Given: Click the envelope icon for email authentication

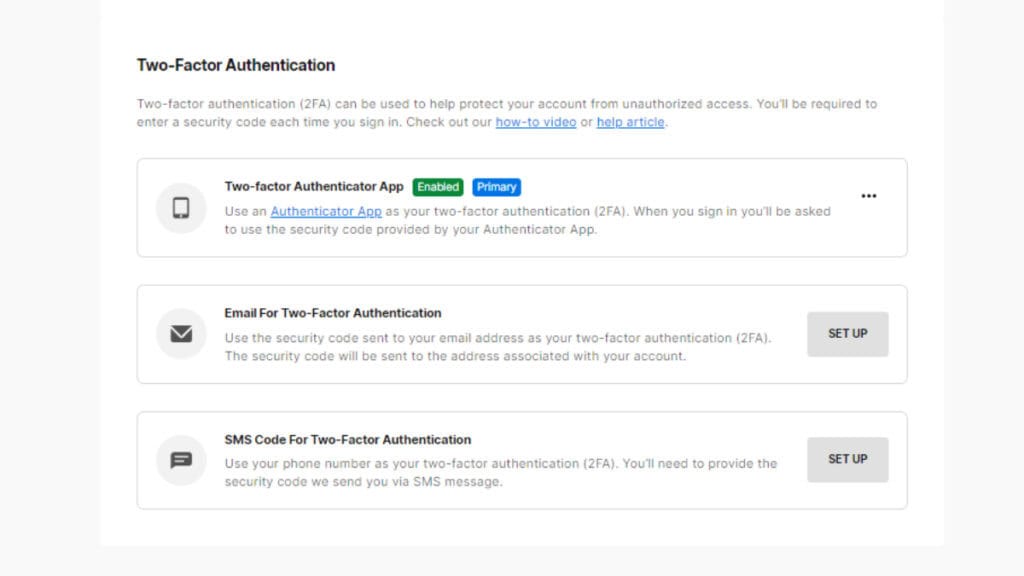Looking at the screenshot, I should (x=181, y=334).
